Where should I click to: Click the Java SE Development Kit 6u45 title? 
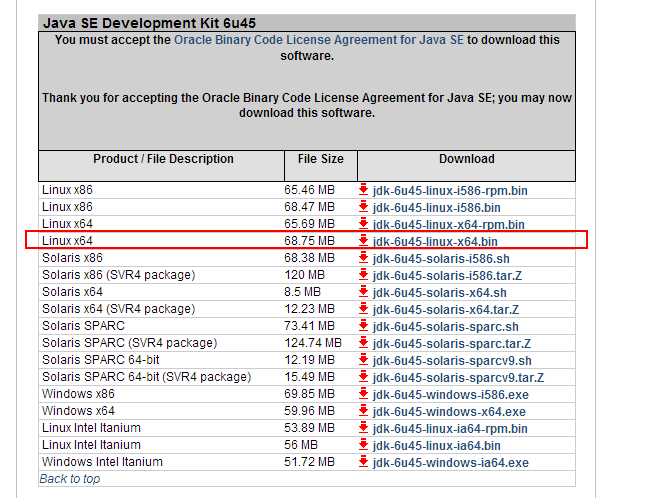[149, 23]
